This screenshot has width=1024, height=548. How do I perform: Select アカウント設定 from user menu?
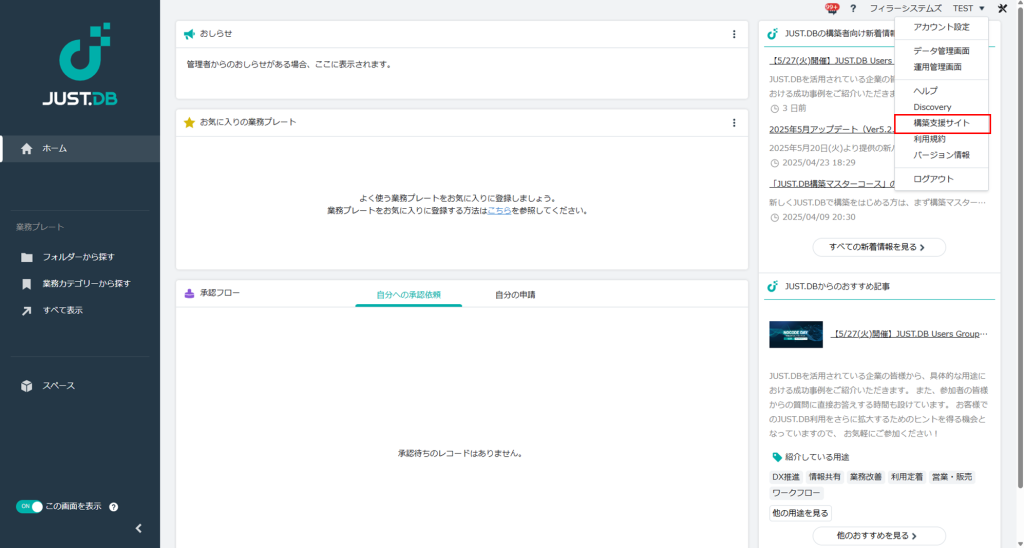(x=941, y=27)
